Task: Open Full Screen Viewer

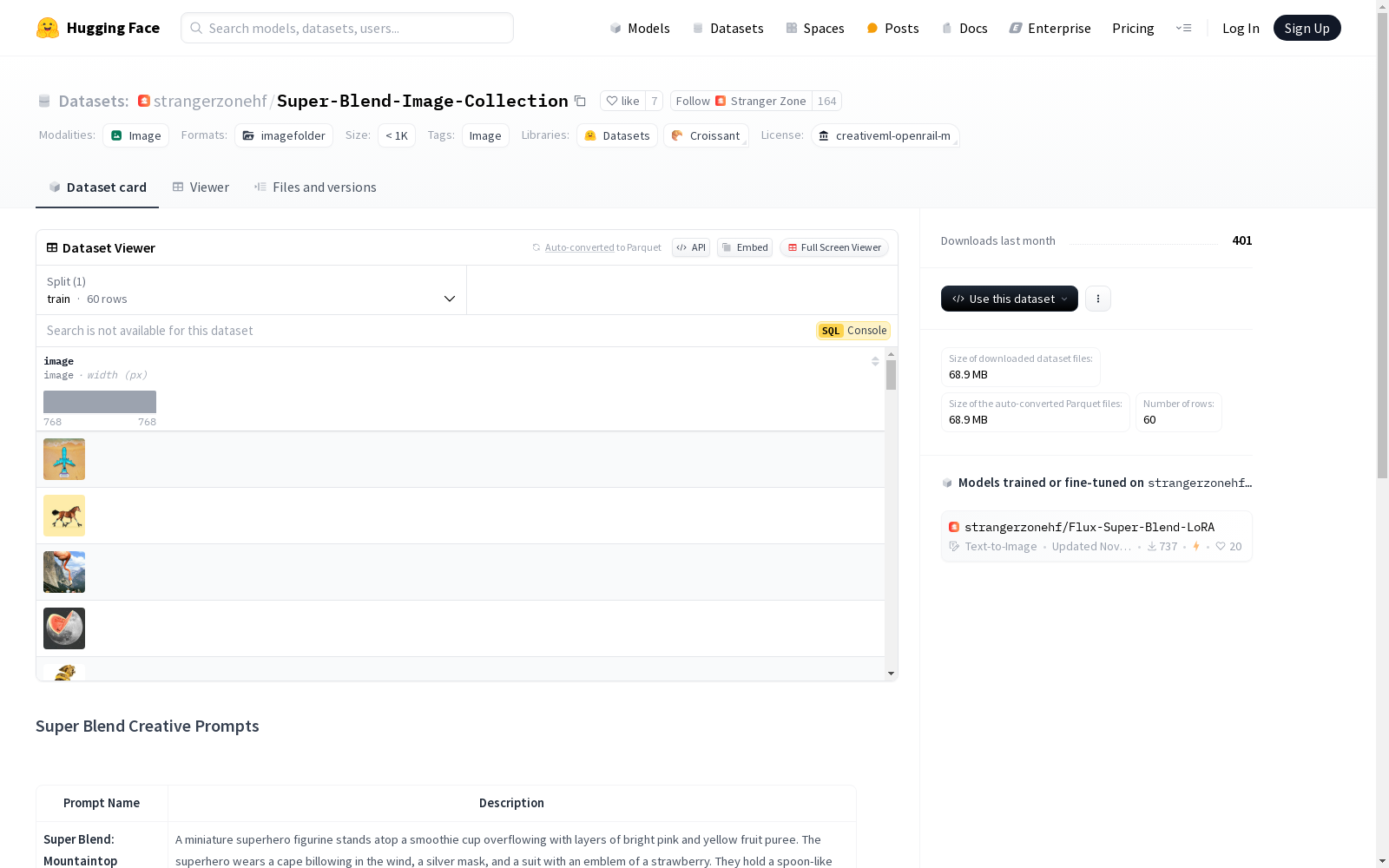Action: click(x=834, y=247)
